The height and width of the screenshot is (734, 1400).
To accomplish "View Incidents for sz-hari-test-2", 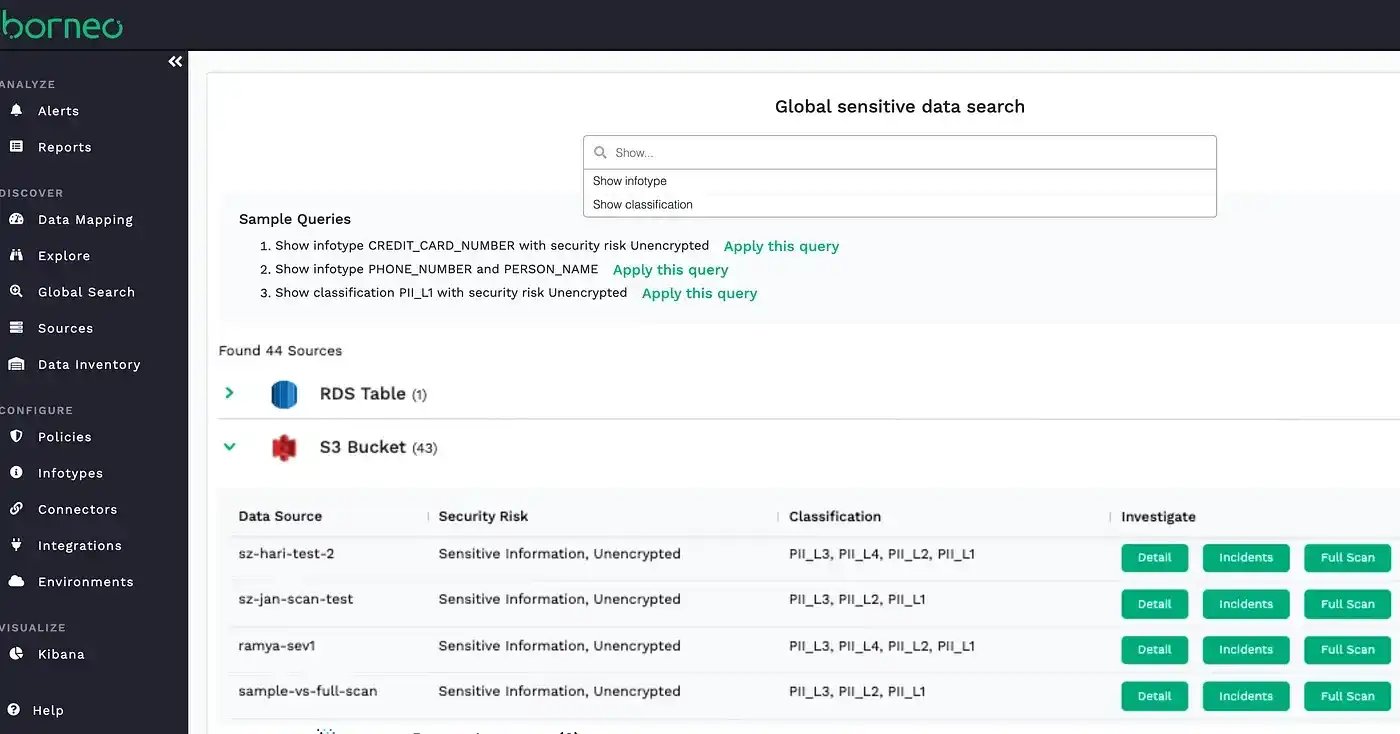I will [x=1246, y=558].
